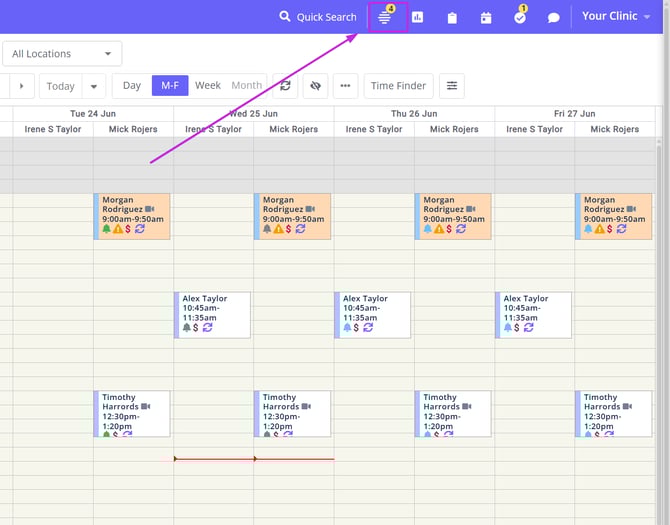Image resolution: width=670 pixels, height=525 pixels.
Task: Switch to Month view
Action: tap(246, 86)
